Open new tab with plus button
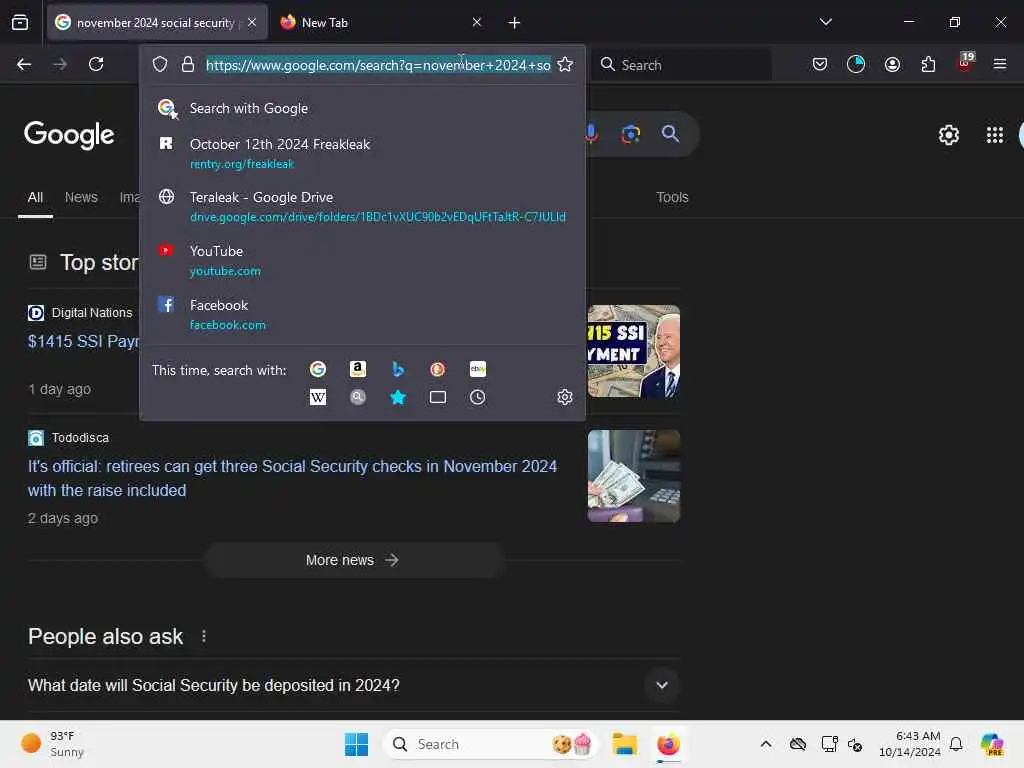The height and width of the screenshot is (768, 1024). click(515, 23)
